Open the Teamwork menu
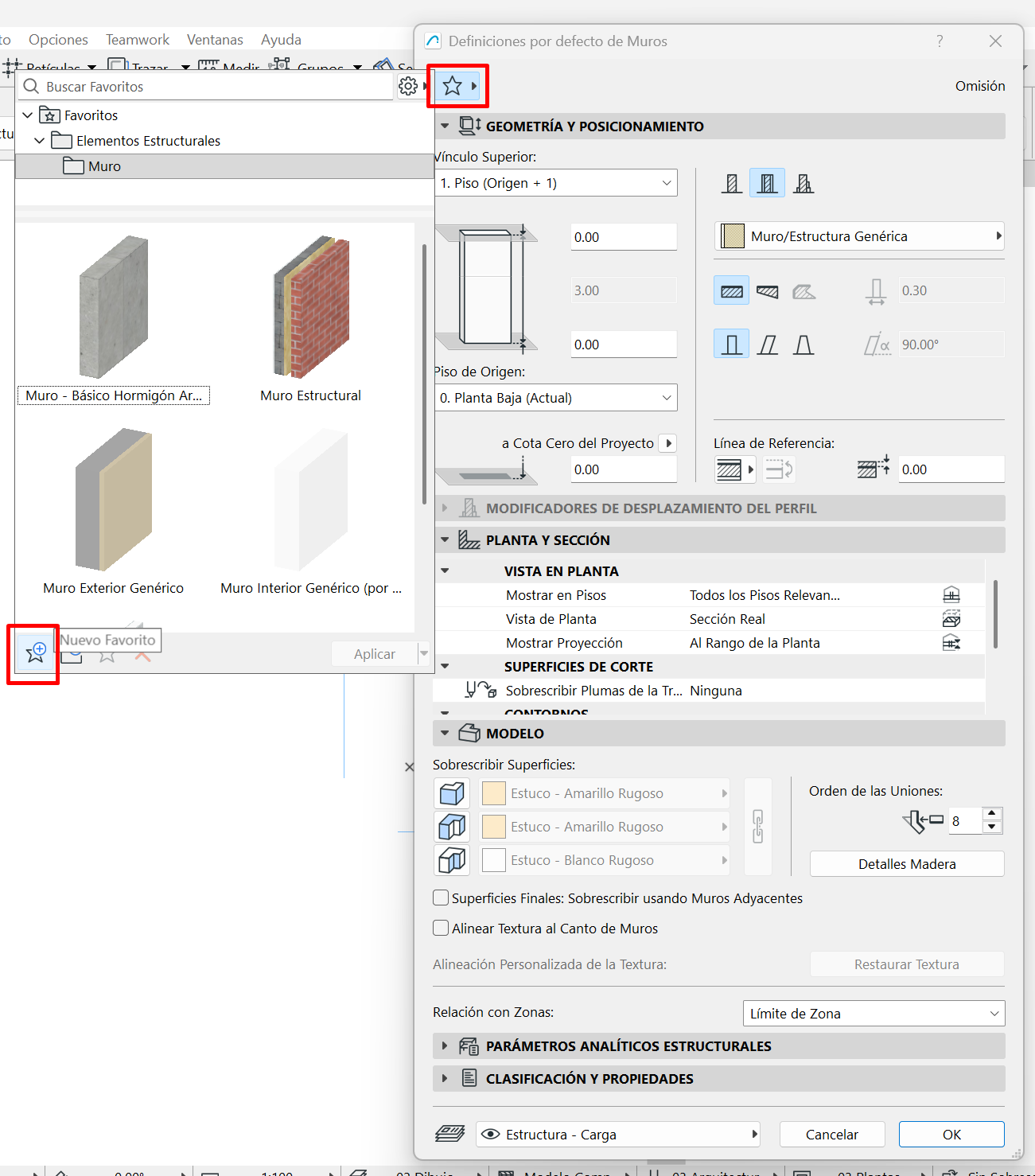1035x1176 pixels. (138, 40)
